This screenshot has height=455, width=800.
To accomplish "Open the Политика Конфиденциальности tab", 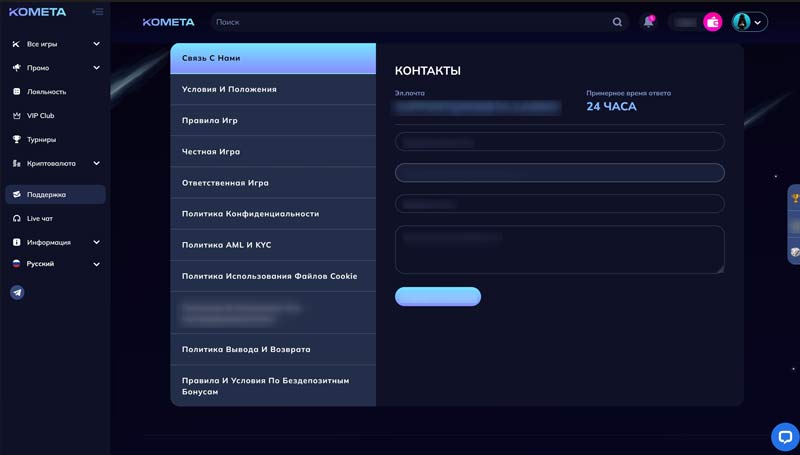I will pyautogui.click(x=272, y=214).
